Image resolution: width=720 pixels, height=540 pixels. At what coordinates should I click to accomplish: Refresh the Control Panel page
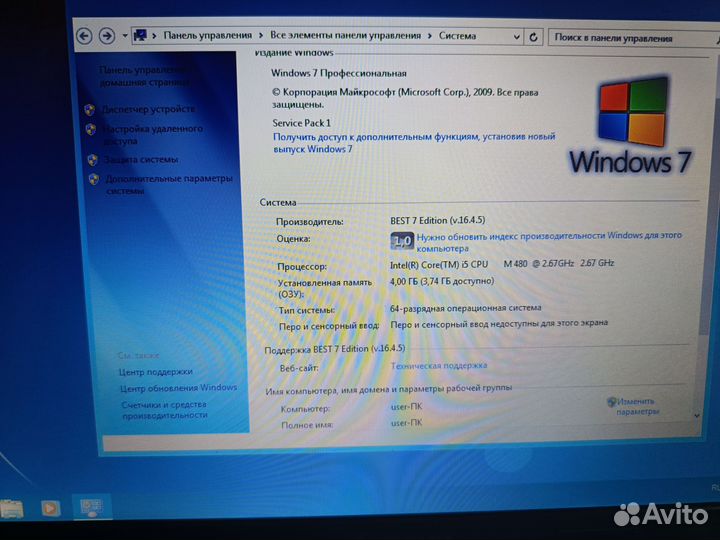(x=533, y=37)
